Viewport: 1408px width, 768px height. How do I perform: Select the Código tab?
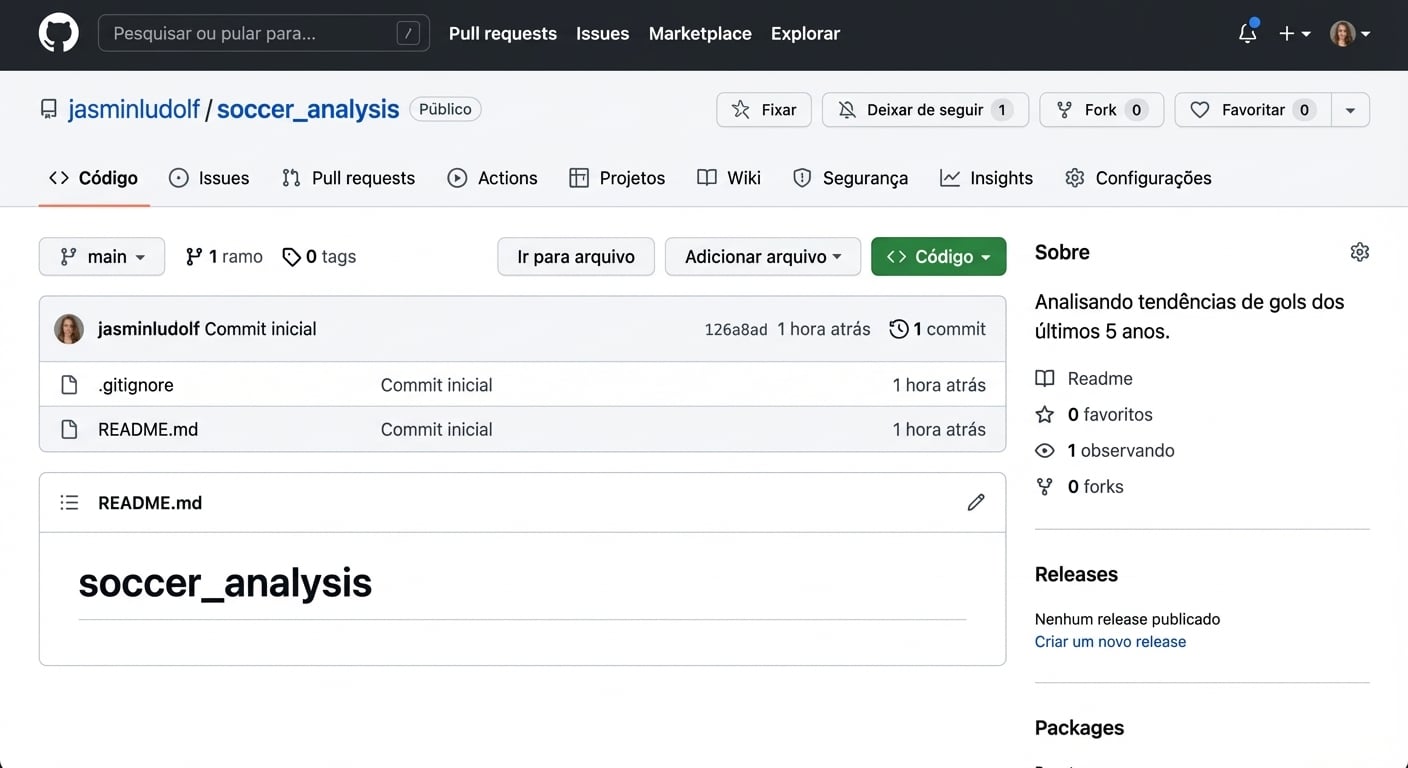pyautogui.click(x=94, y=178)
